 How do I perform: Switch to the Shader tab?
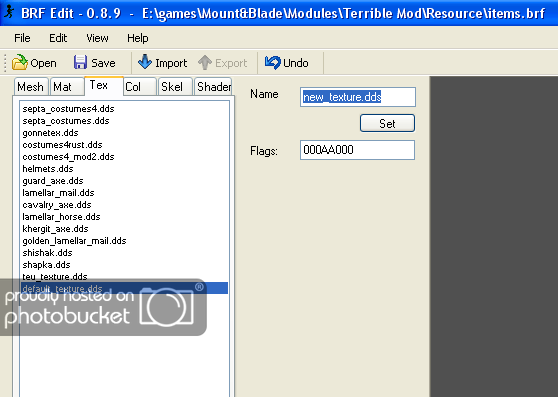click(x=214, y=86)
